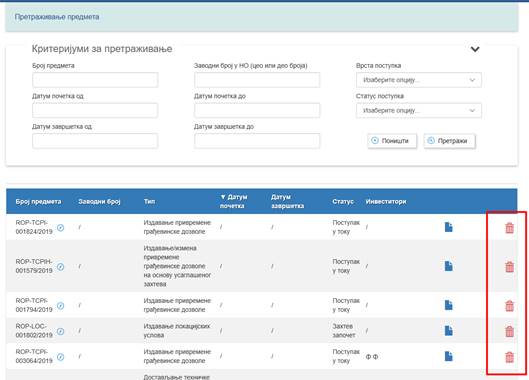Viewport: 529px width, 380px height.
Task: Focus the Број предмета input field
Action: (x=95, y=80)
